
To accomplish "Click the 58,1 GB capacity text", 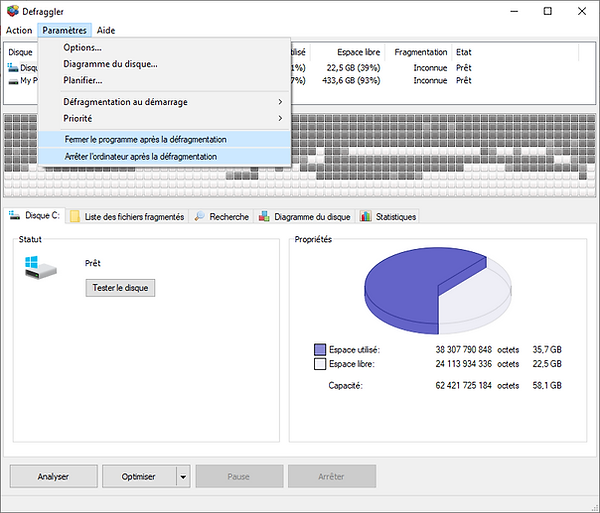I will coord(547,386).
